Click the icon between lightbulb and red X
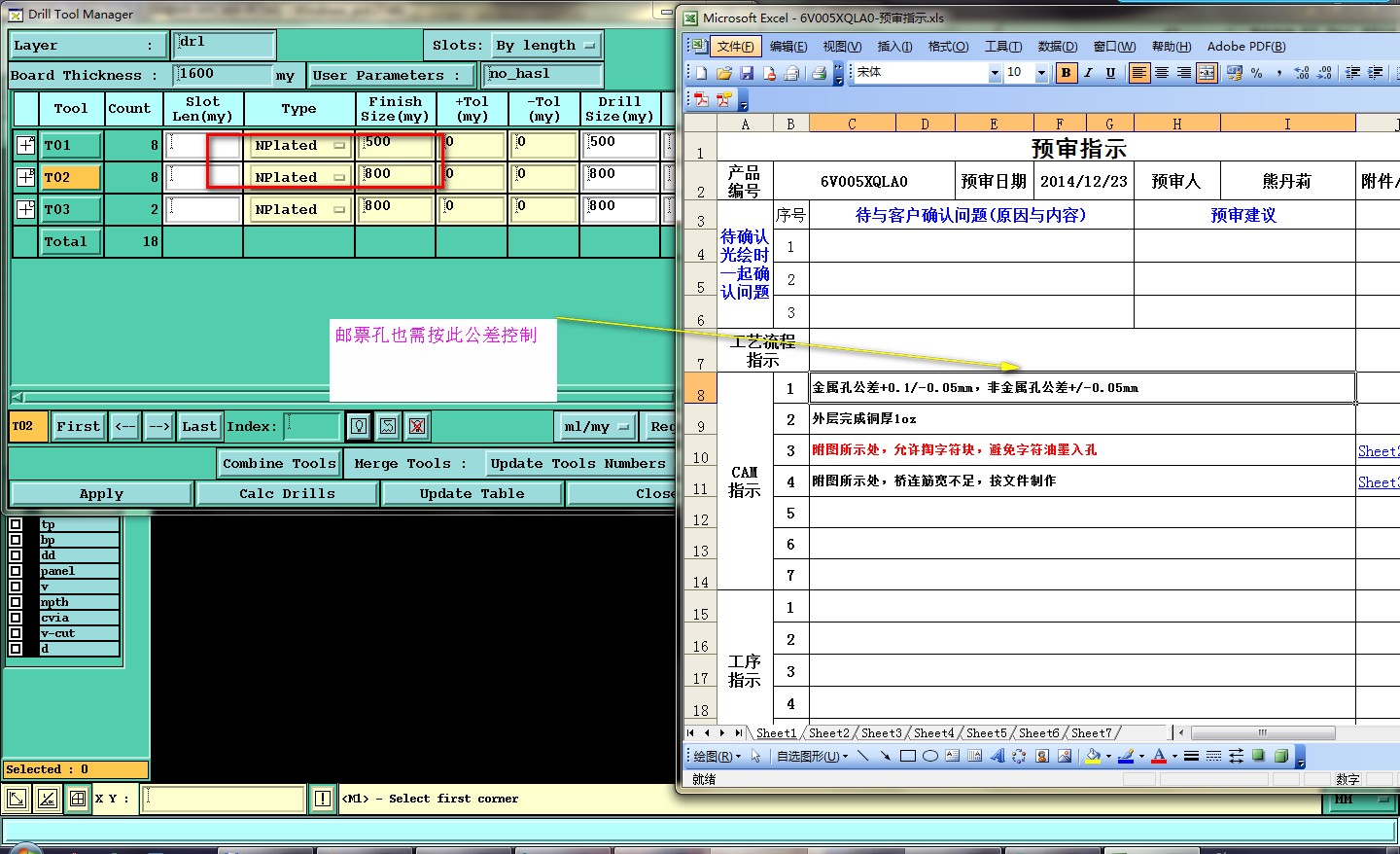1400x854 pixels. 388,426
